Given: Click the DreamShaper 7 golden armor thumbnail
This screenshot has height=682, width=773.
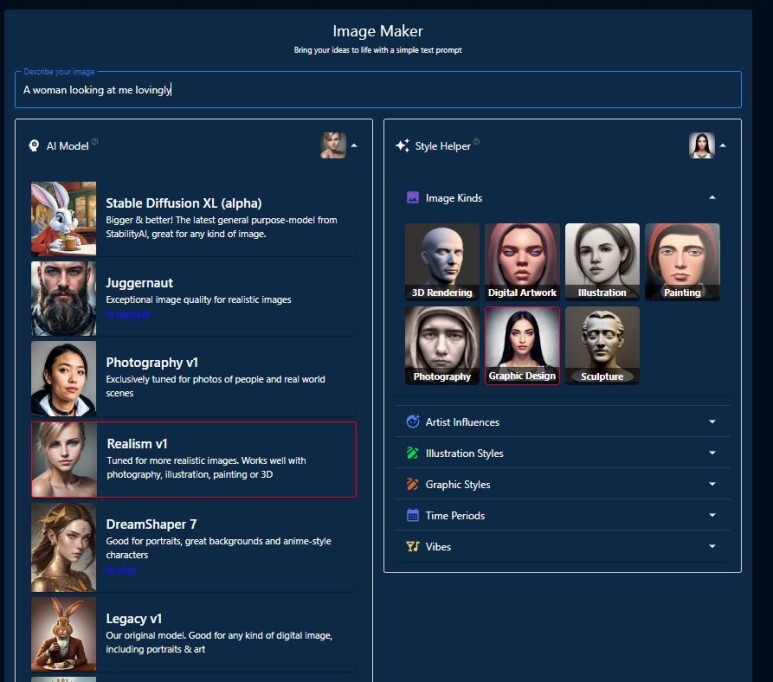Looking at the screenshot, I should pyautogui.click(x=64, y=547).
